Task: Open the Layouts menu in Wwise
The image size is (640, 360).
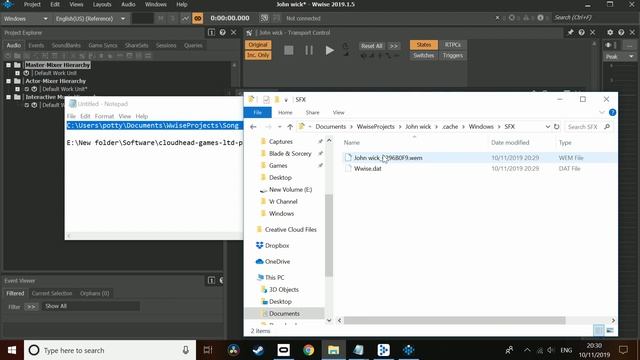Action: (102, 4)
